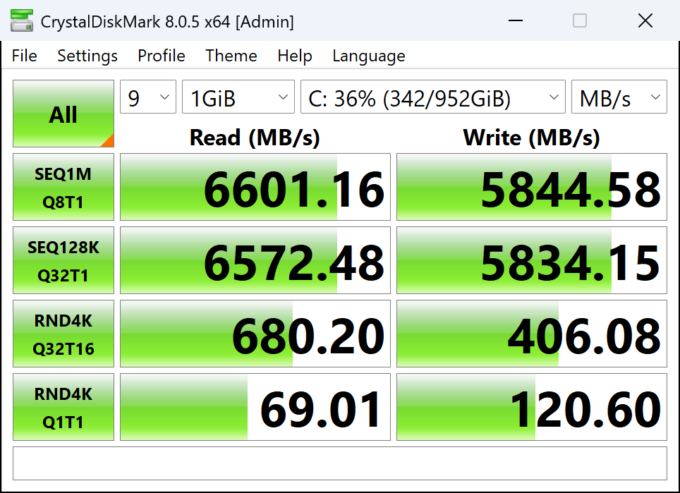Start the SEQ1M Q8T1 test
Viewport: 680px width, 493px height.
click(63, 187)
